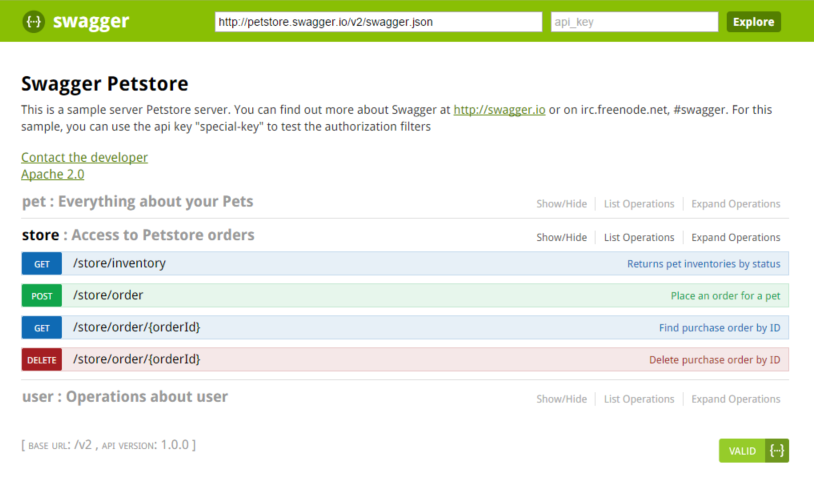Click 'Delete purchase order by ID' description
This screenshot has height=487, width=814.
(714, 360)
